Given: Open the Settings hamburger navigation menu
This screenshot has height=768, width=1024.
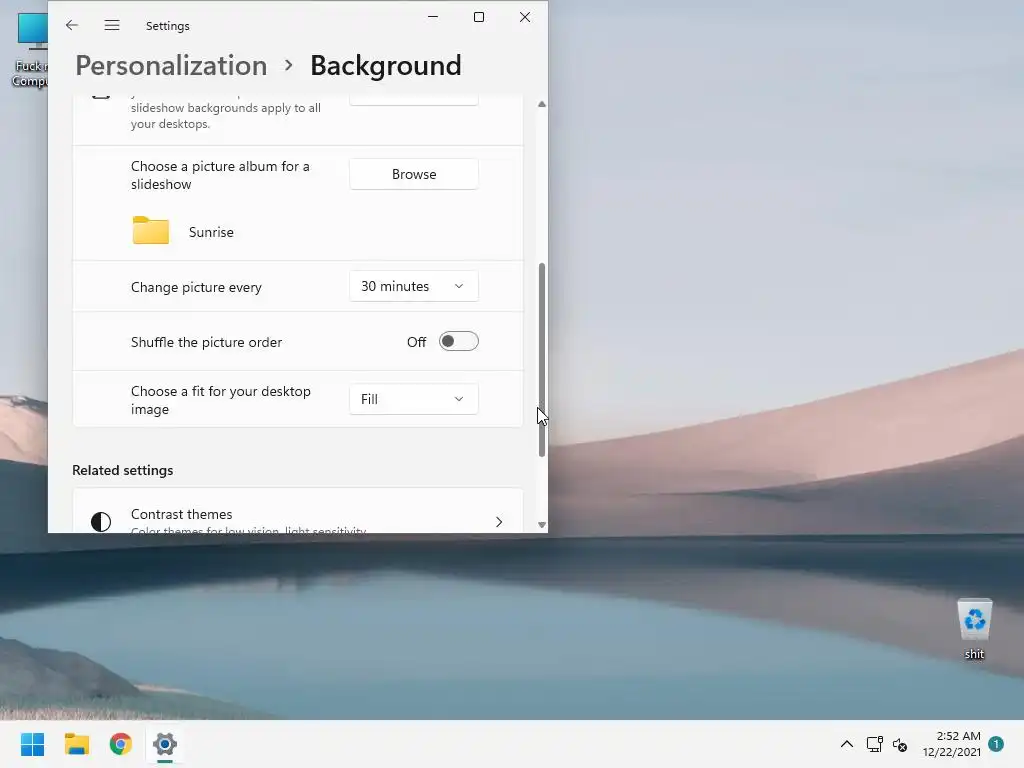Looking at the screenshot, I should coord(112,25).
